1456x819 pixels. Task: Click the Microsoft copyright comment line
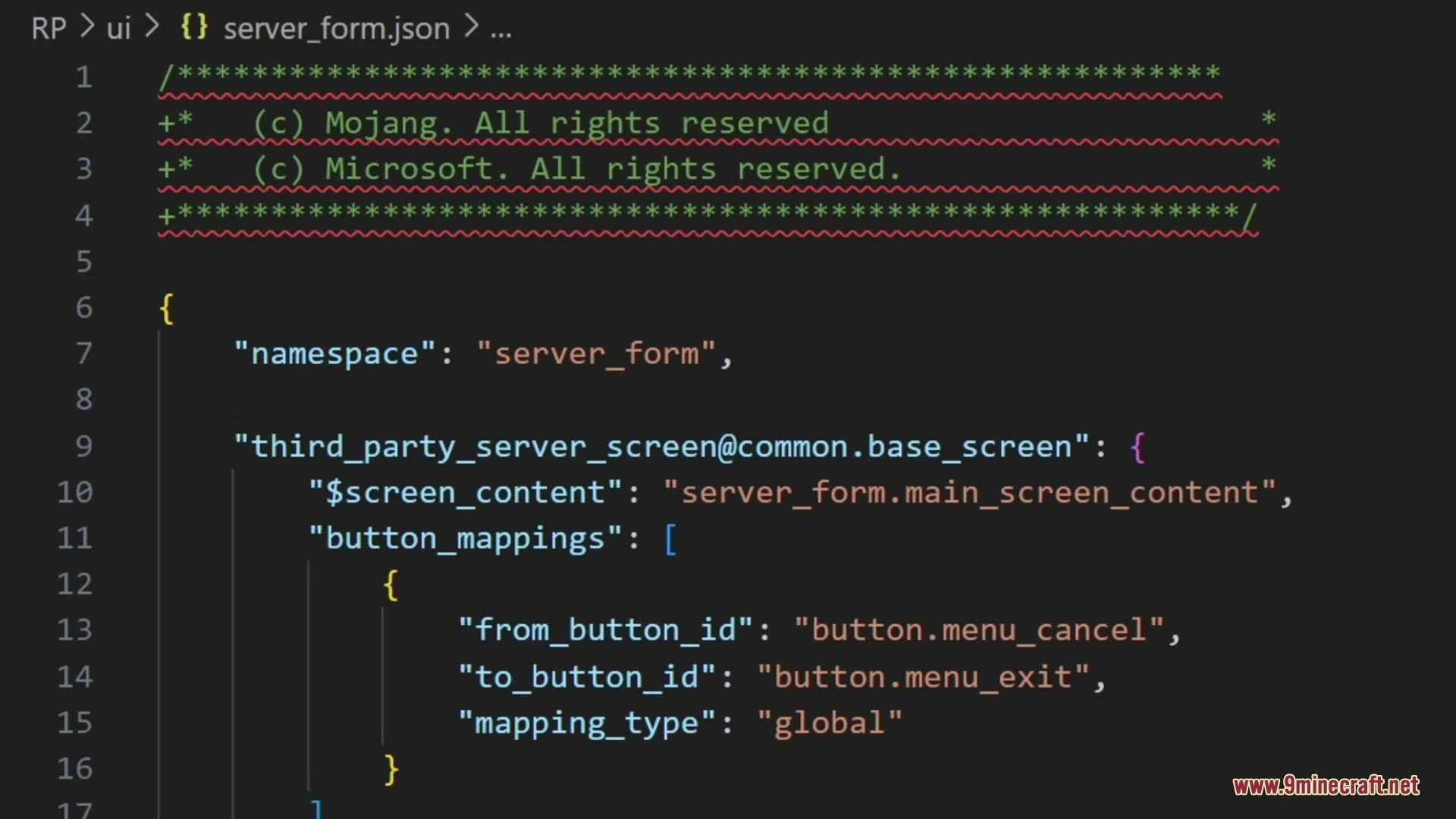717,169
